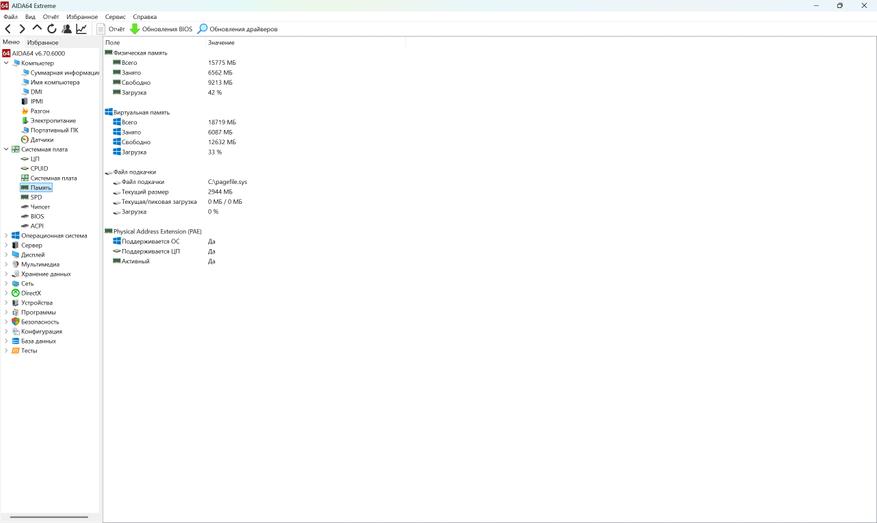Click the Программы icon in tree
Viewport: 877px width, 523px height.
click(x=16, y=312)
